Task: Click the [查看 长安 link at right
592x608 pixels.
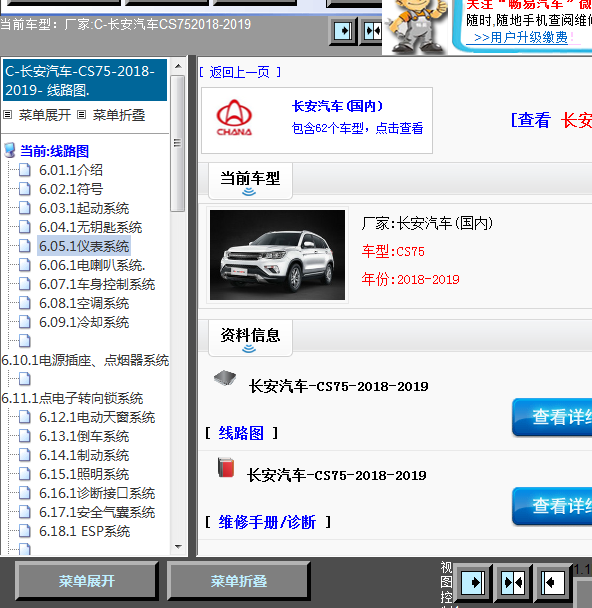Action: coord(551,120)
